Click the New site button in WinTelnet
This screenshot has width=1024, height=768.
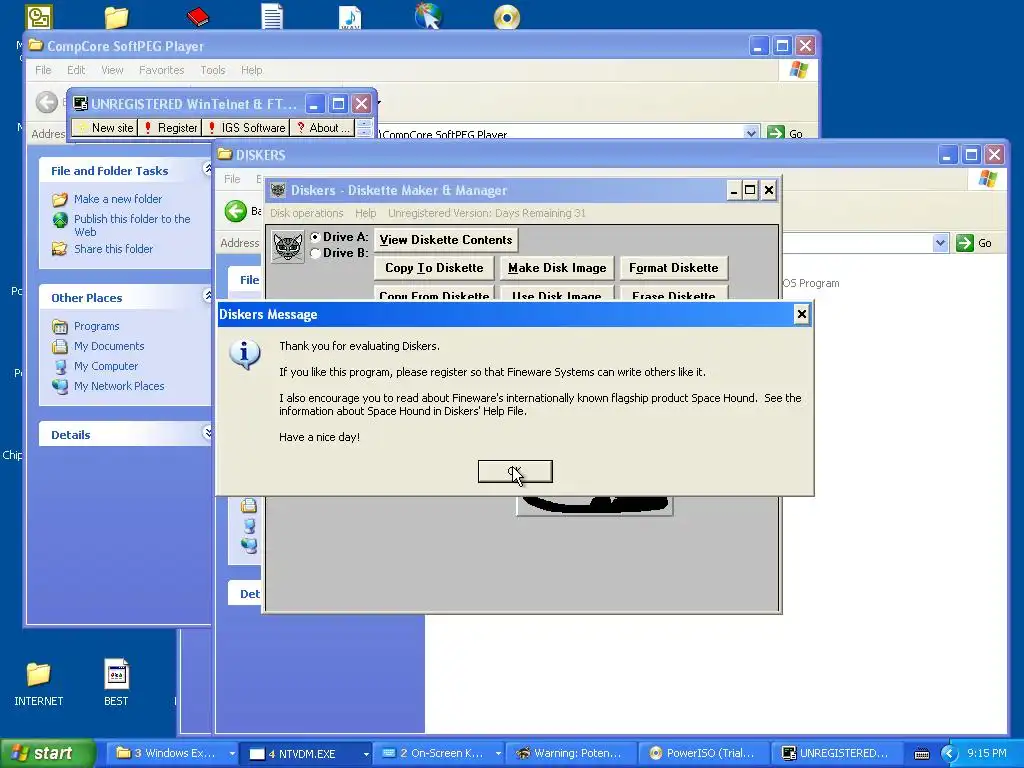104,128
